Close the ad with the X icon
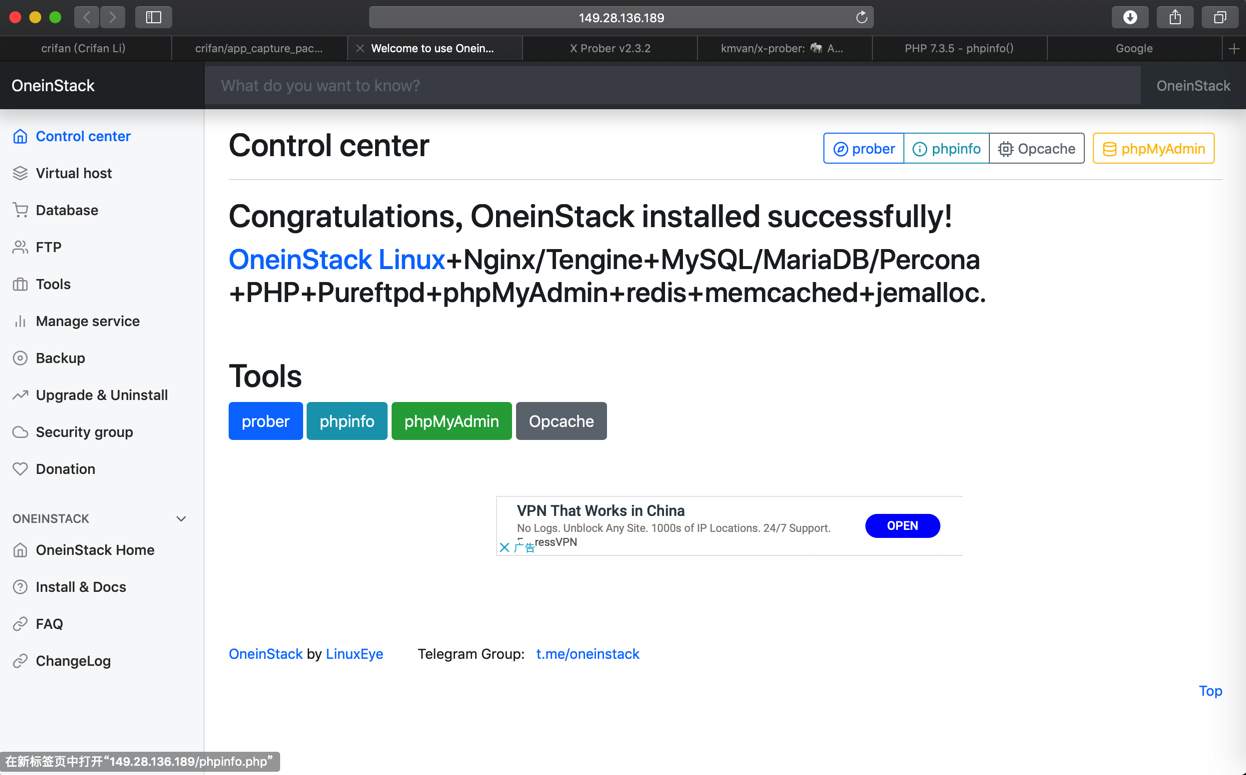The width and height of the screenshot is (1246, 775). point(504,547)
